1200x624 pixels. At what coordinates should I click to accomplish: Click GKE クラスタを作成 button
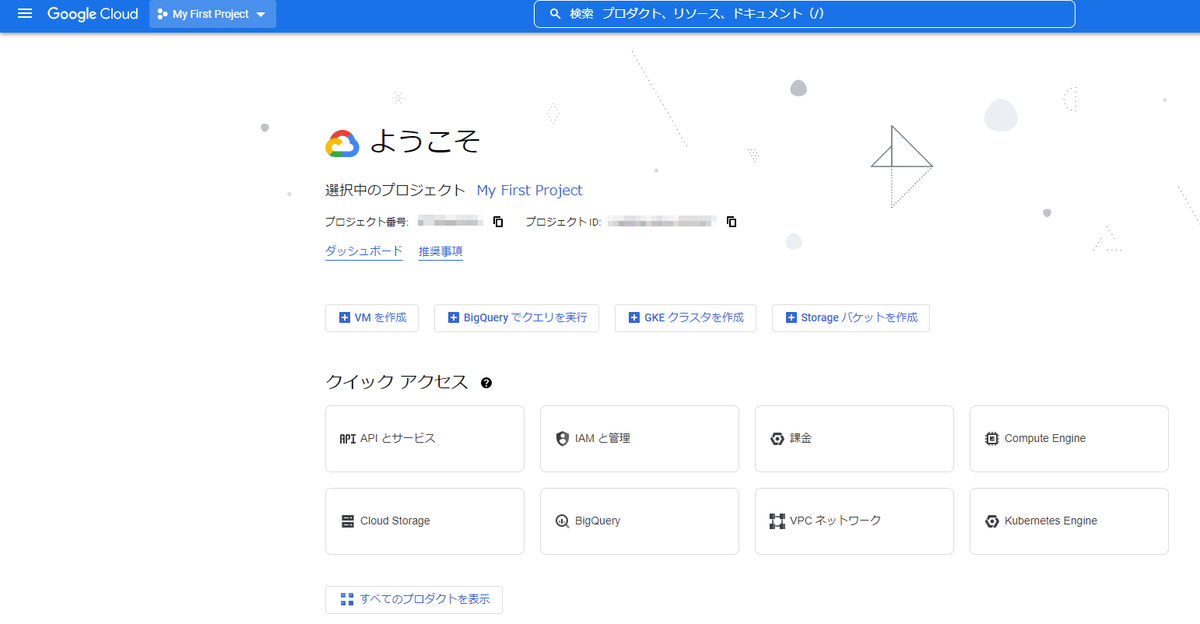coord(686,318)
